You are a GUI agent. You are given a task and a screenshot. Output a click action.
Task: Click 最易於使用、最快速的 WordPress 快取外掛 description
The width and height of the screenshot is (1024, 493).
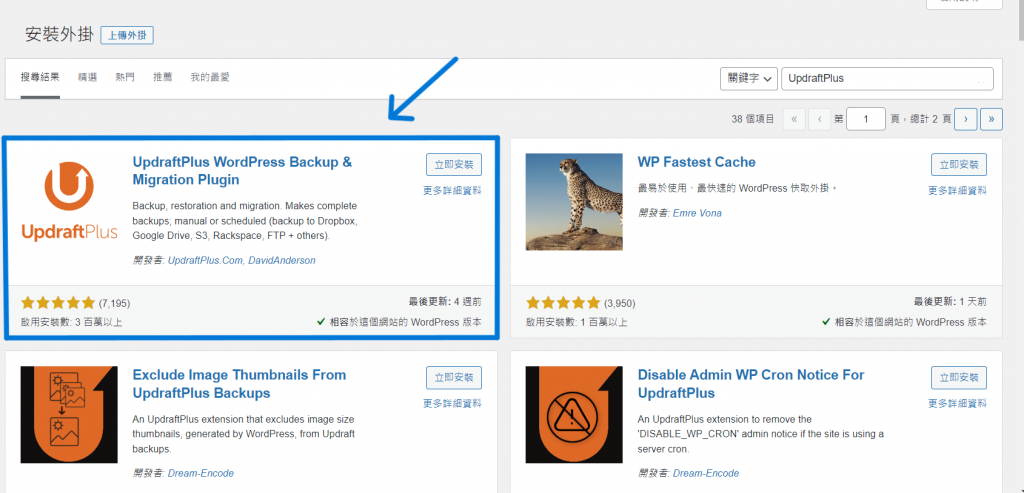coord(737,188)
